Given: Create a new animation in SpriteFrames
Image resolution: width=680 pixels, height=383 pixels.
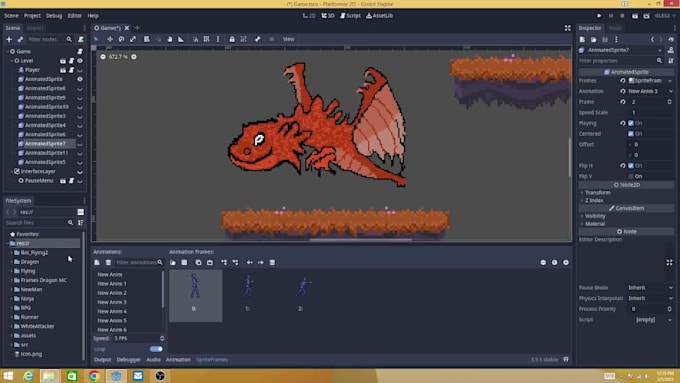Looking at the screenshot, I should click(97, 262).
